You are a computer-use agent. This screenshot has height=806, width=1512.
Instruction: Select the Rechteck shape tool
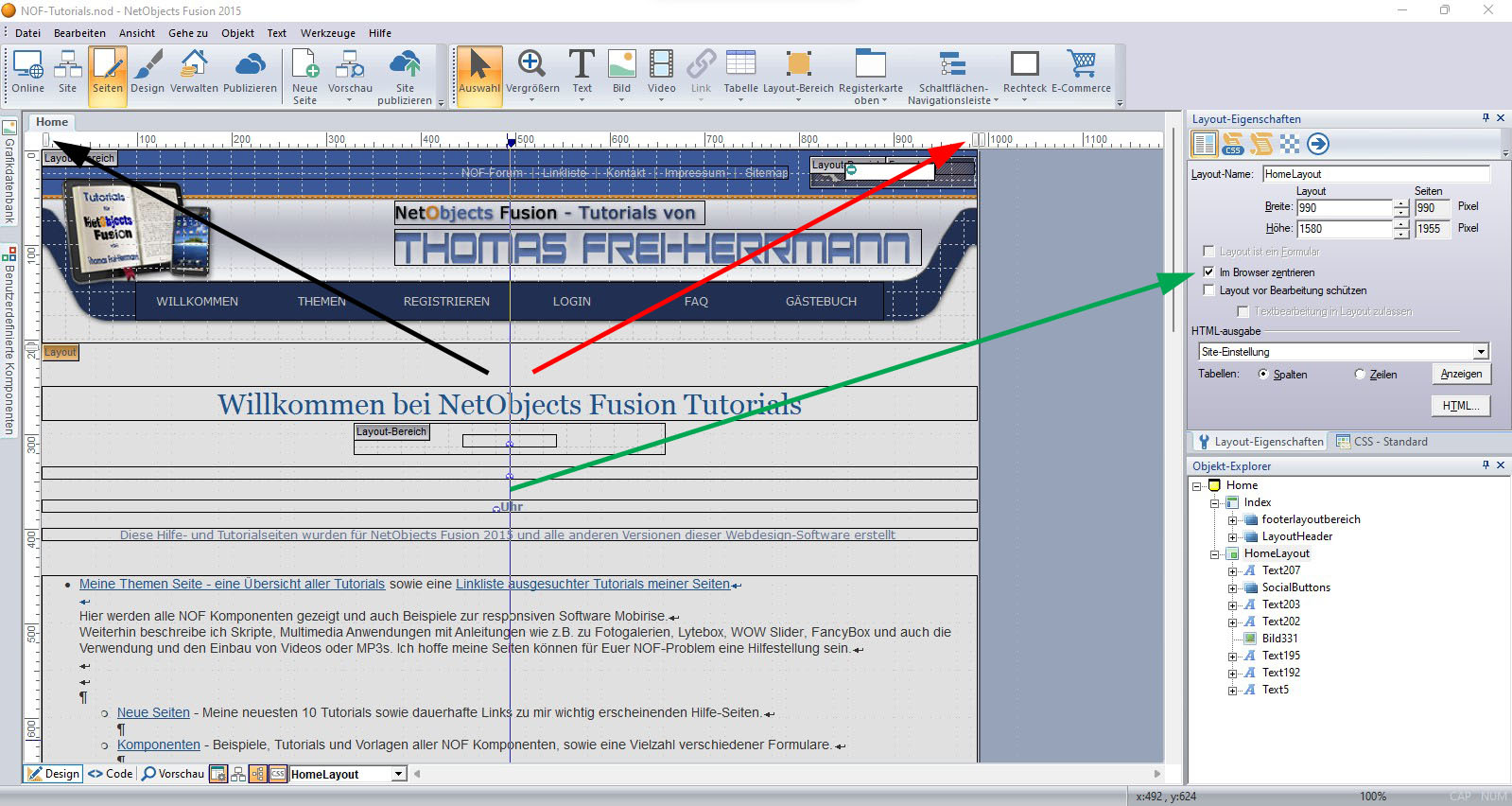click(x=1024, y=73)
